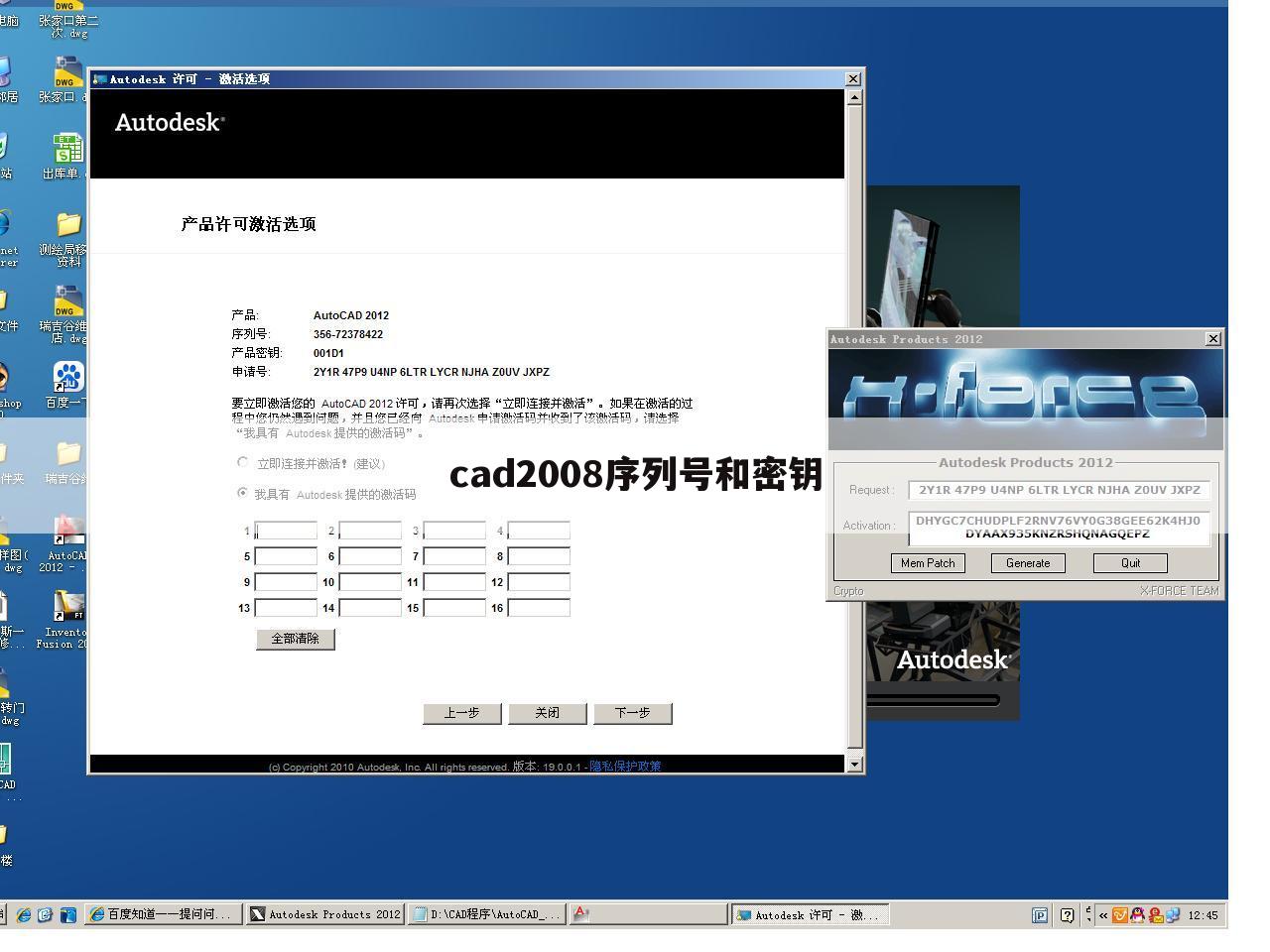The width and height of the screenshot is (1270, 952).
Task: Switch to Autodesk 许可 taskbar button
Action: (x=811, y=914)
